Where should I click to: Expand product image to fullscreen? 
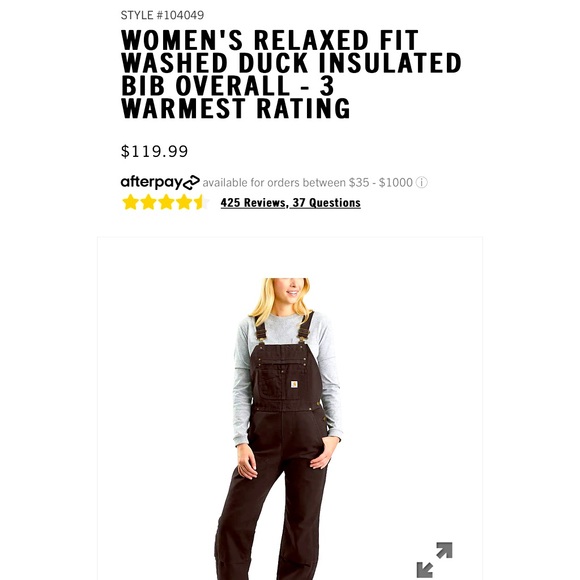434,560
